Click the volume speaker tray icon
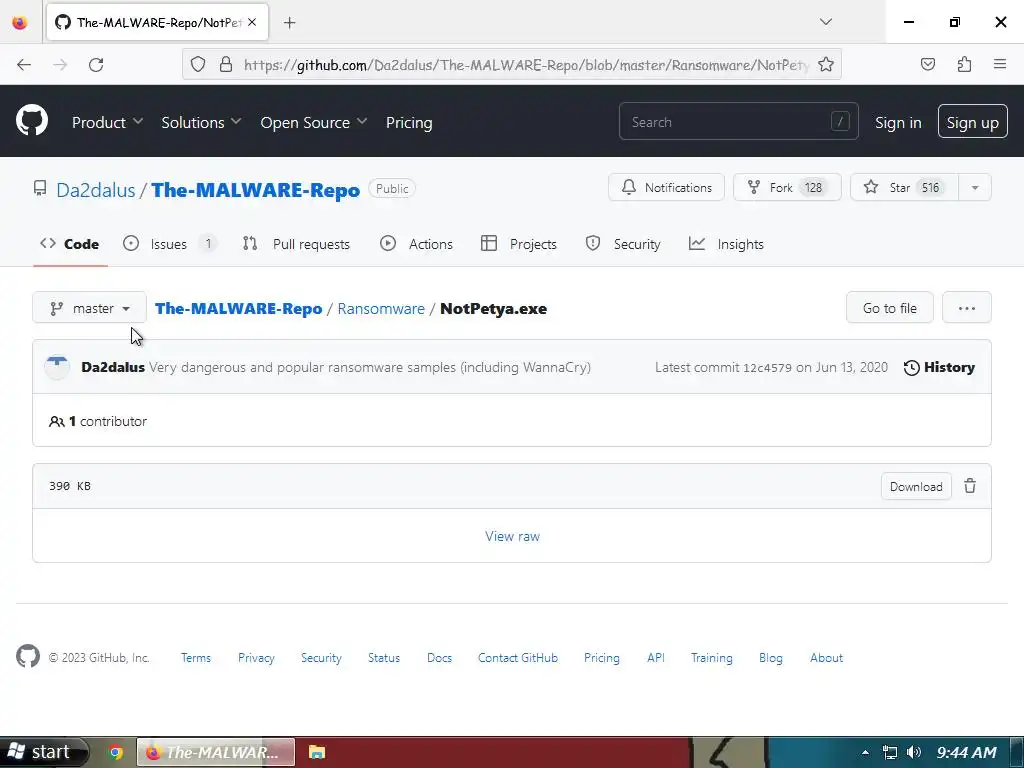The height and width of the screenshot is (768, 1024). tap(914, 752)
